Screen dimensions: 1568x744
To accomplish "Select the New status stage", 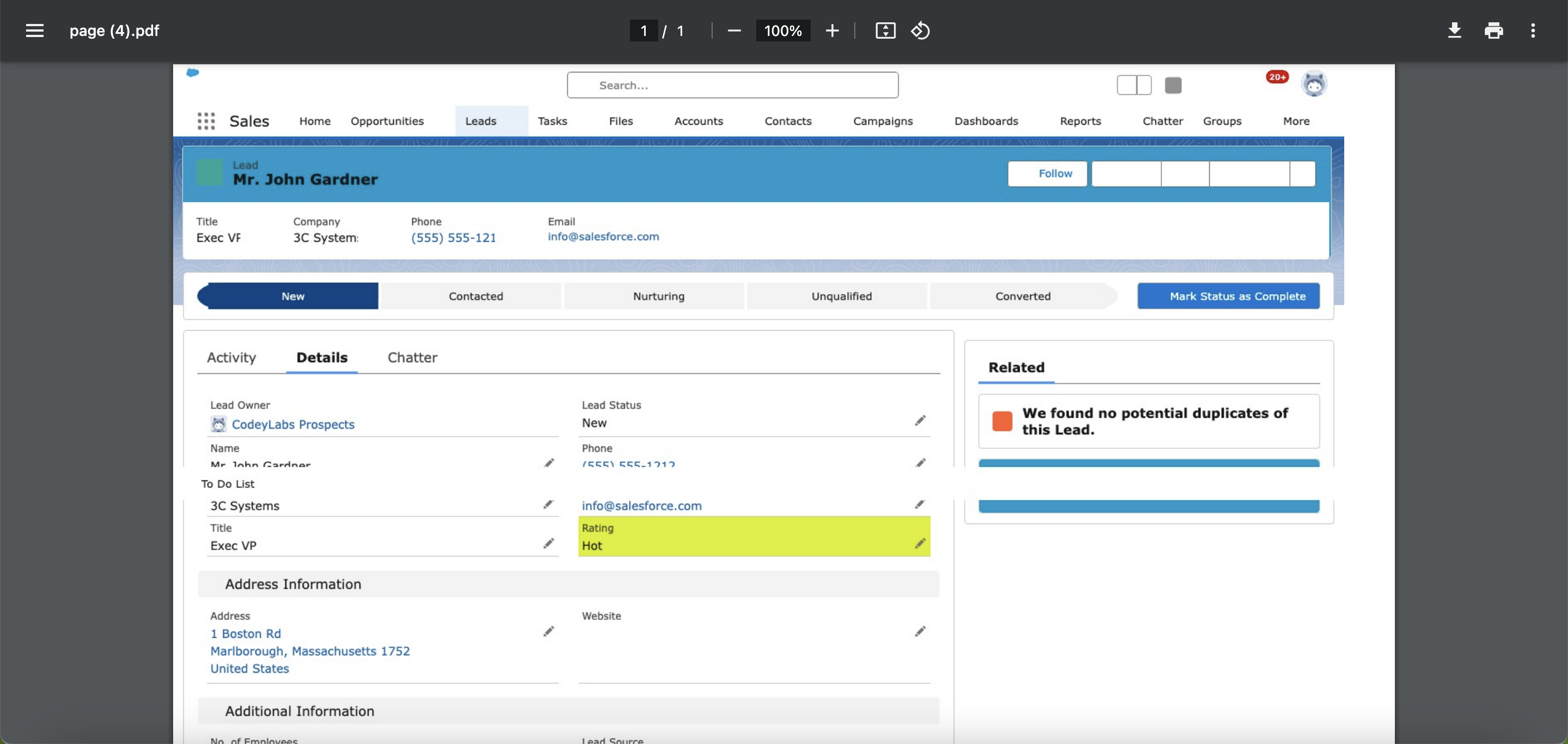I will click(x=288, y=296).
